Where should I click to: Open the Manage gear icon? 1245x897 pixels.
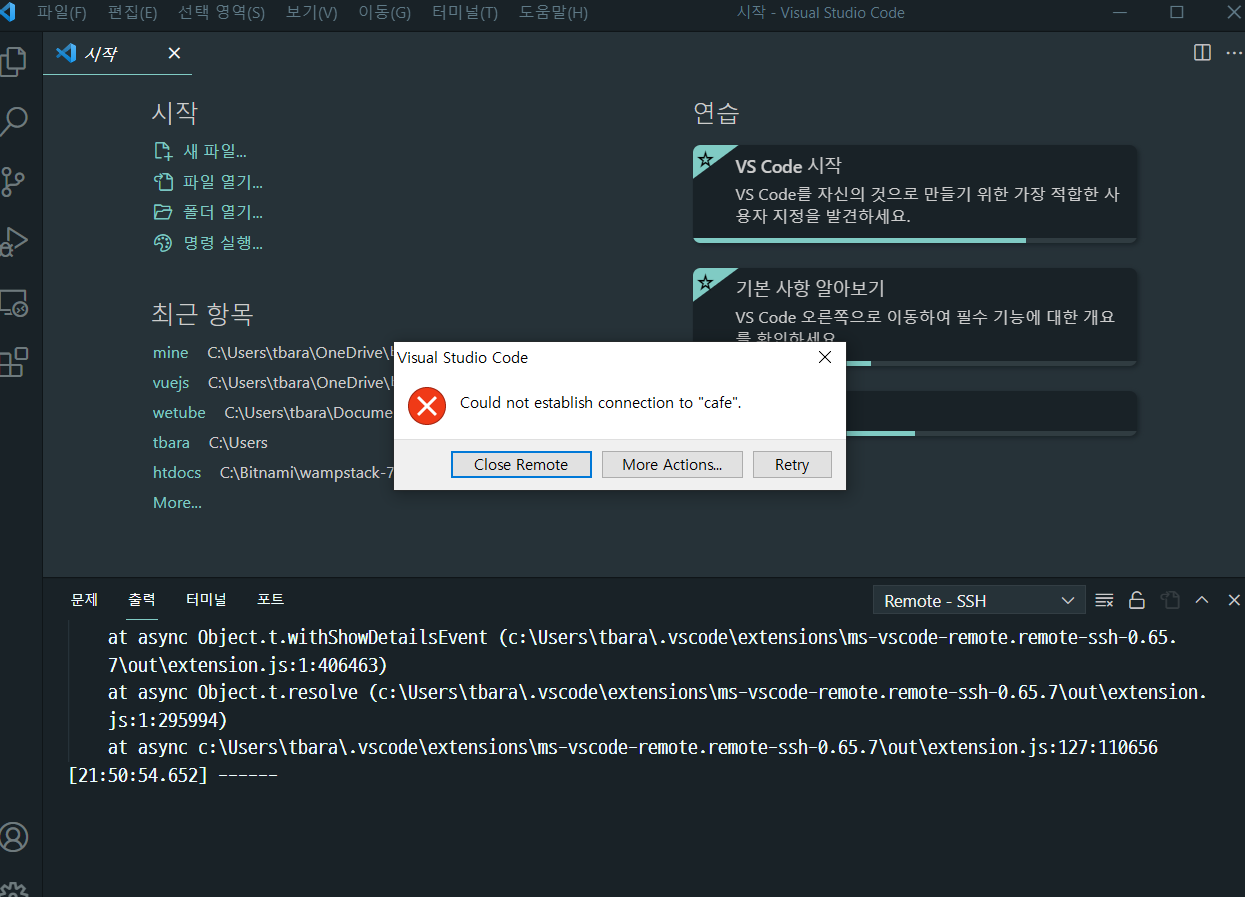click(x=14, y=888)
